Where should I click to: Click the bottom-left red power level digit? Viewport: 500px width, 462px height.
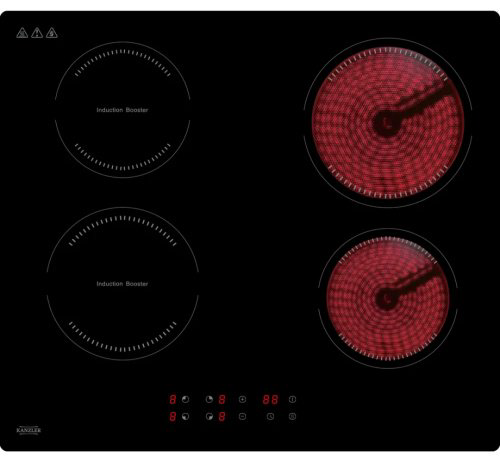point(173,416)
